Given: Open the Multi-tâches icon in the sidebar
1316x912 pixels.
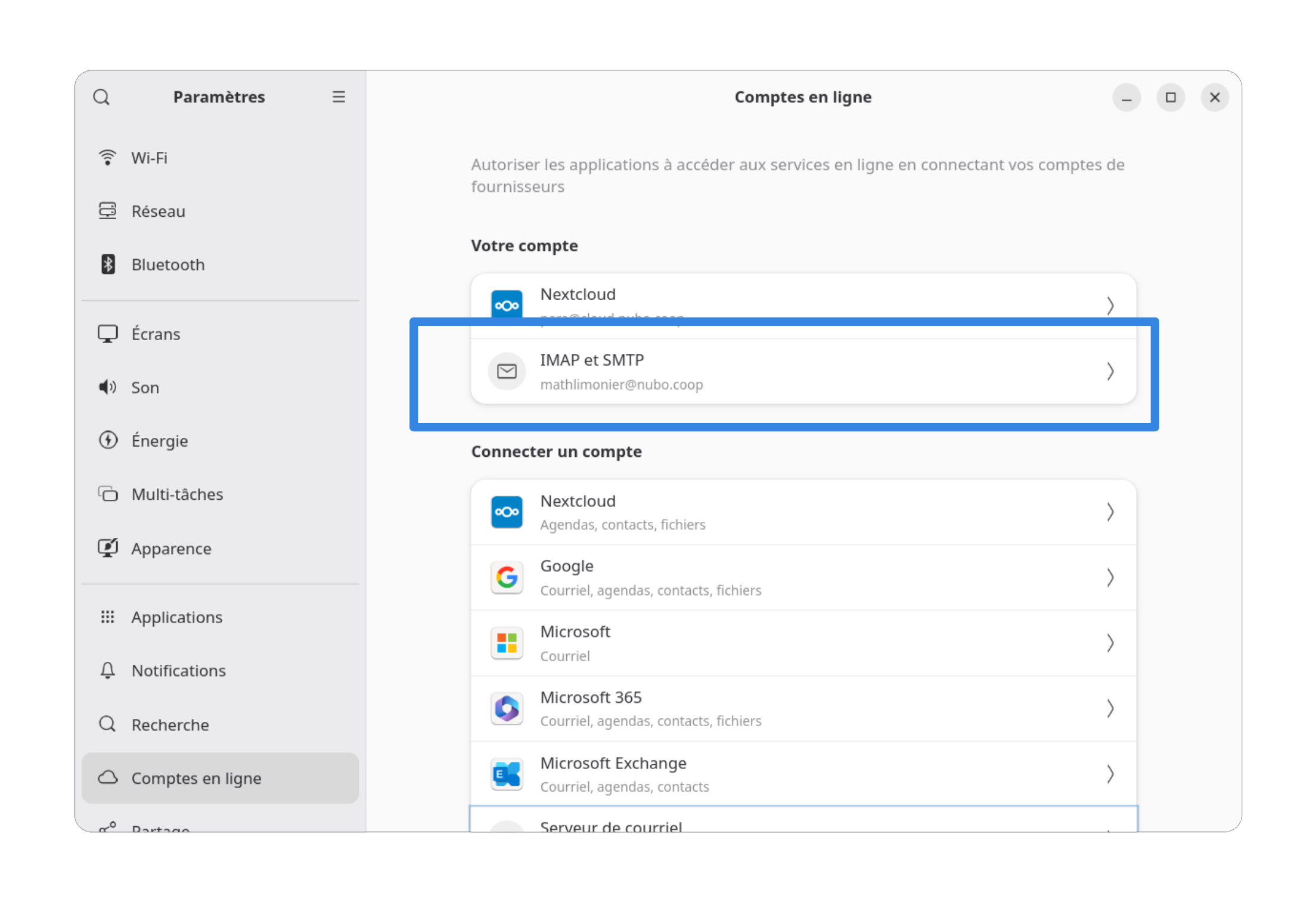Looking at the screenshot, I should [x=107, y=494].
